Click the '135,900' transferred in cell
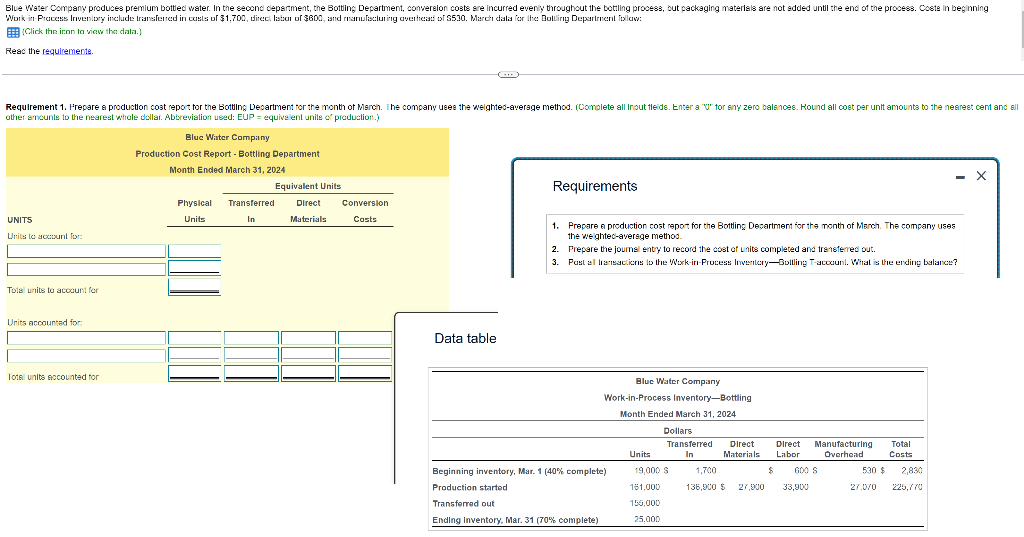 tap(701, 487)
